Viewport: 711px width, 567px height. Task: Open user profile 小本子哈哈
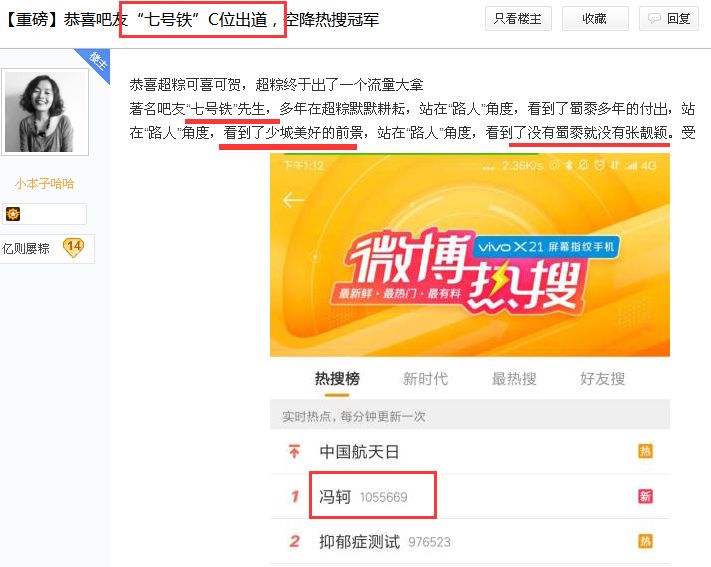44,184
